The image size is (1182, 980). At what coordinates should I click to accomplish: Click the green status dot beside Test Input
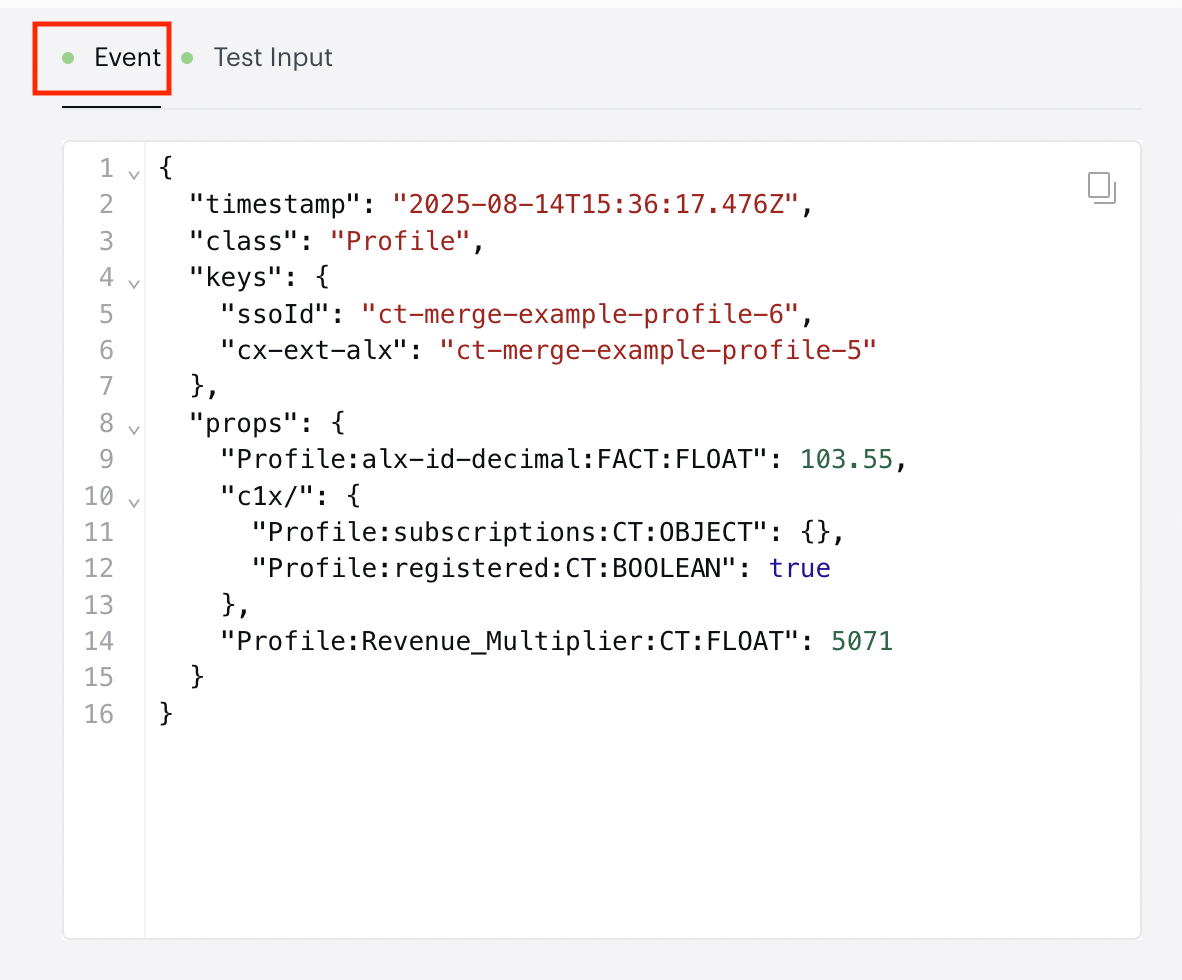pos(188,58)
